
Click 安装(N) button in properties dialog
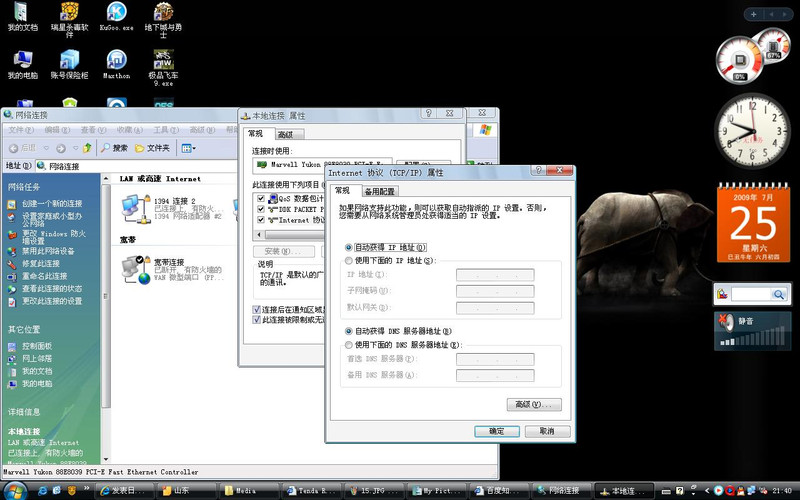[284, 252]
